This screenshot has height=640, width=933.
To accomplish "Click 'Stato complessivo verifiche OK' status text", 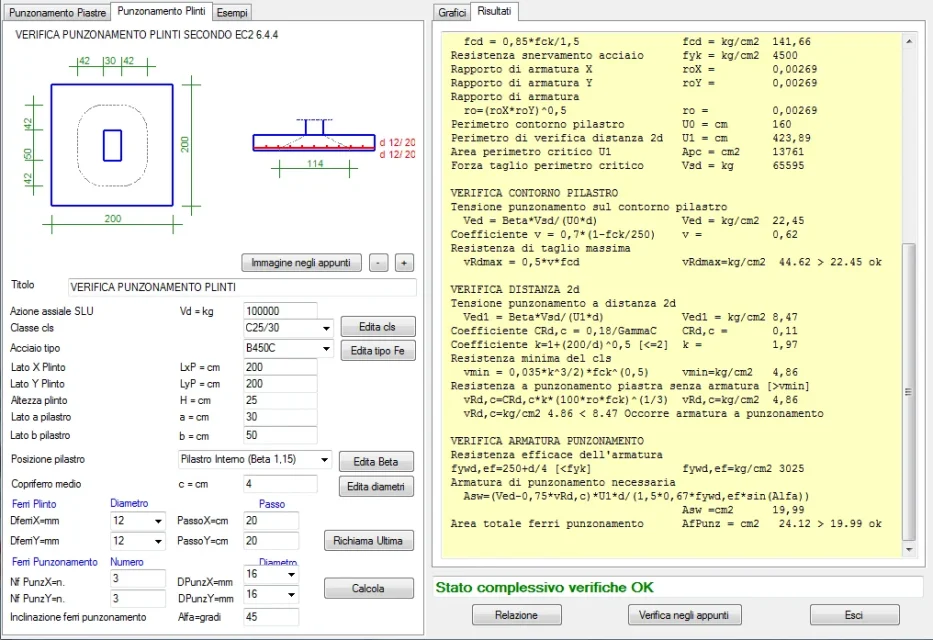I will [x=544, y=587].
